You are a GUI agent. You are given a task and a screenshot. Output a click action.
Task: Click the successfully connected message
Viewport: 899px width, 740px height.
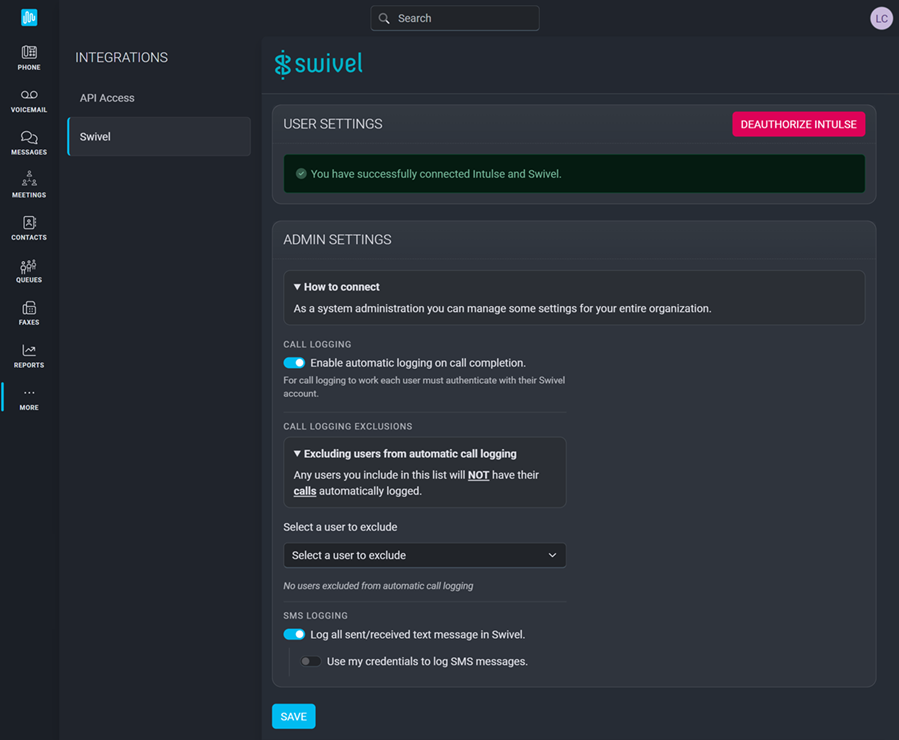pos(436,174)
